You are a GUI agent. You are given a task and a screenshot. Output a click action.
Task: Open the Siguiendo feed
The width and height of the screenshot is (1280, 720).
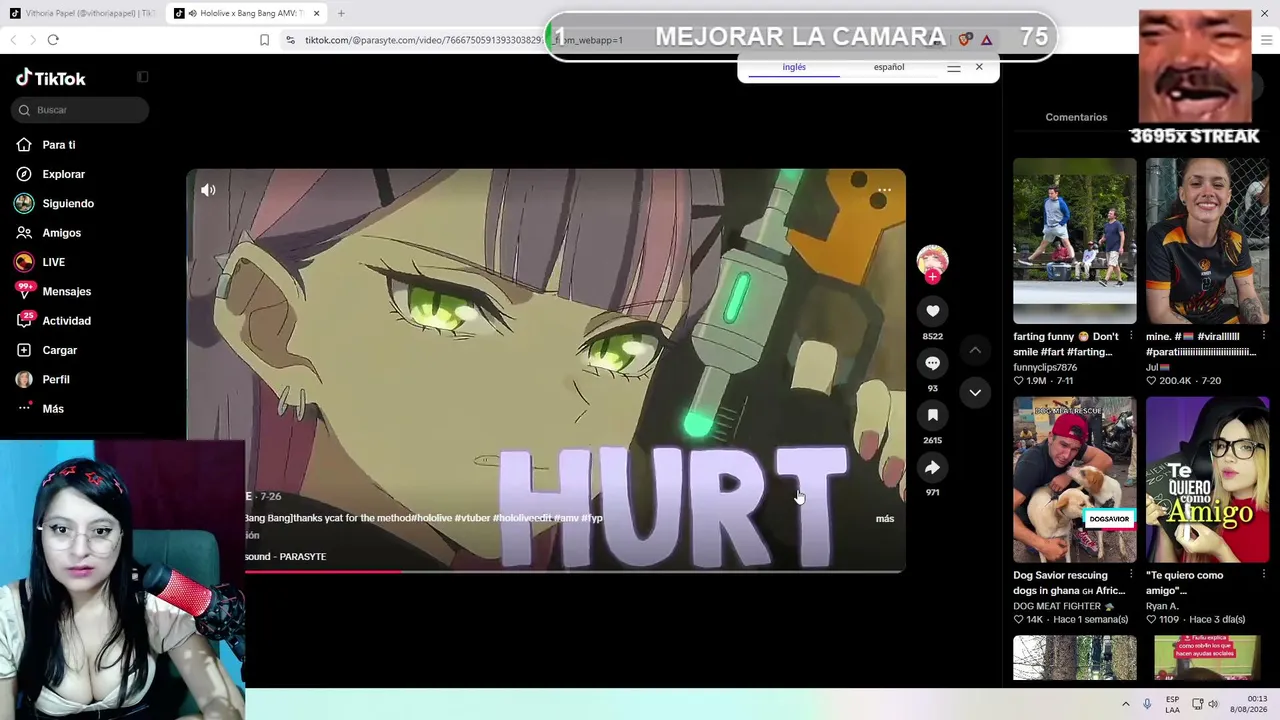coord(68,203)
